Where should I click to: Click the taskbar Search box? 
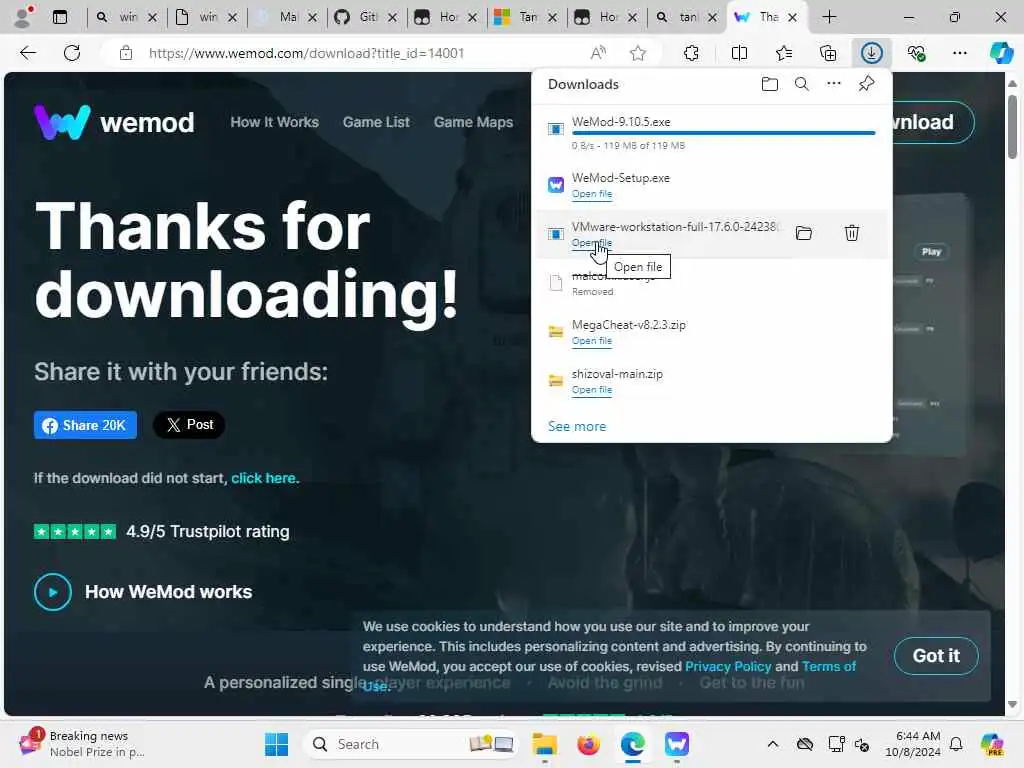[410, 744]
